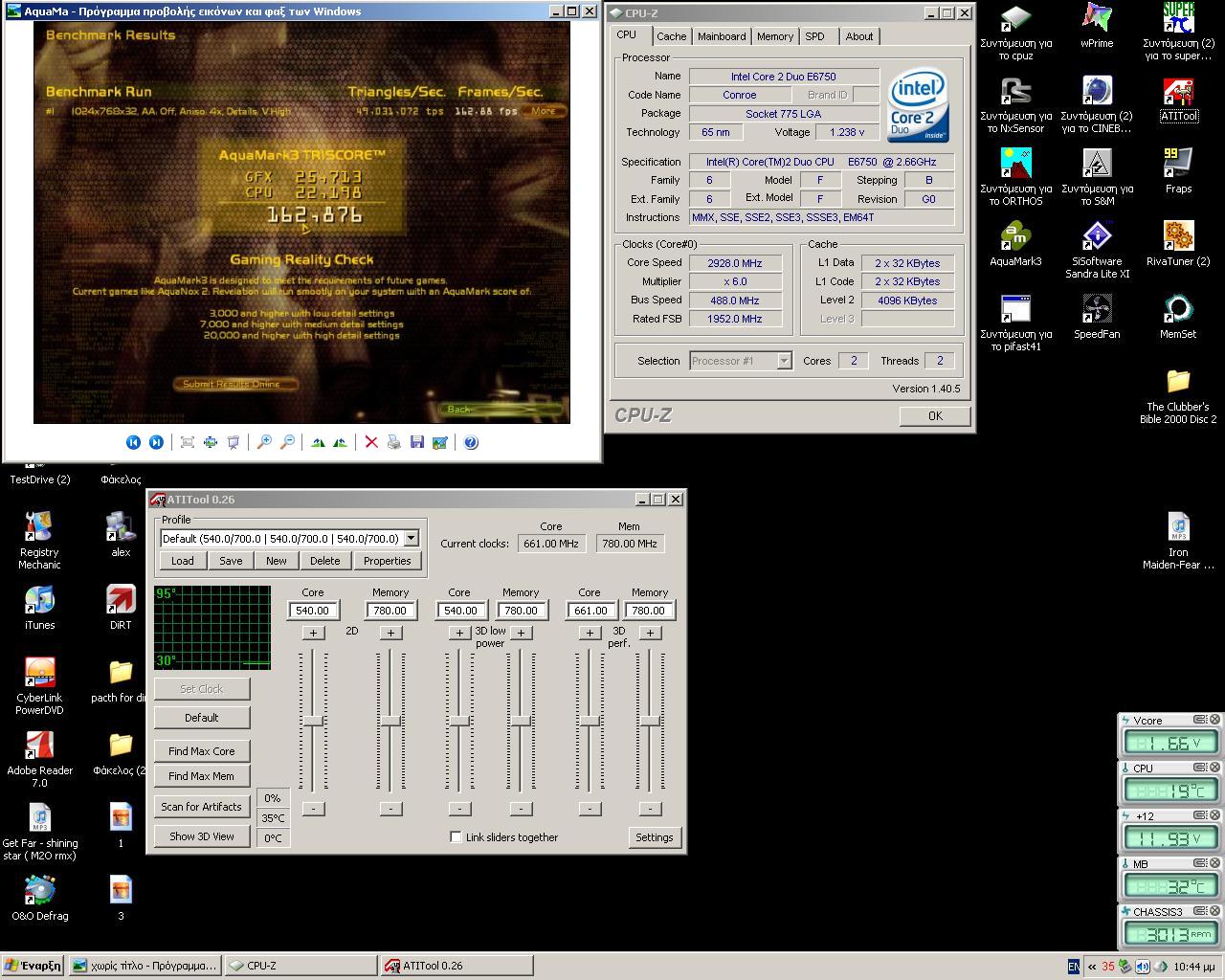Click Scan for Artifacts button
Image resolution: width=1225 pixels, height=980 pixels.
coord(201,807)
